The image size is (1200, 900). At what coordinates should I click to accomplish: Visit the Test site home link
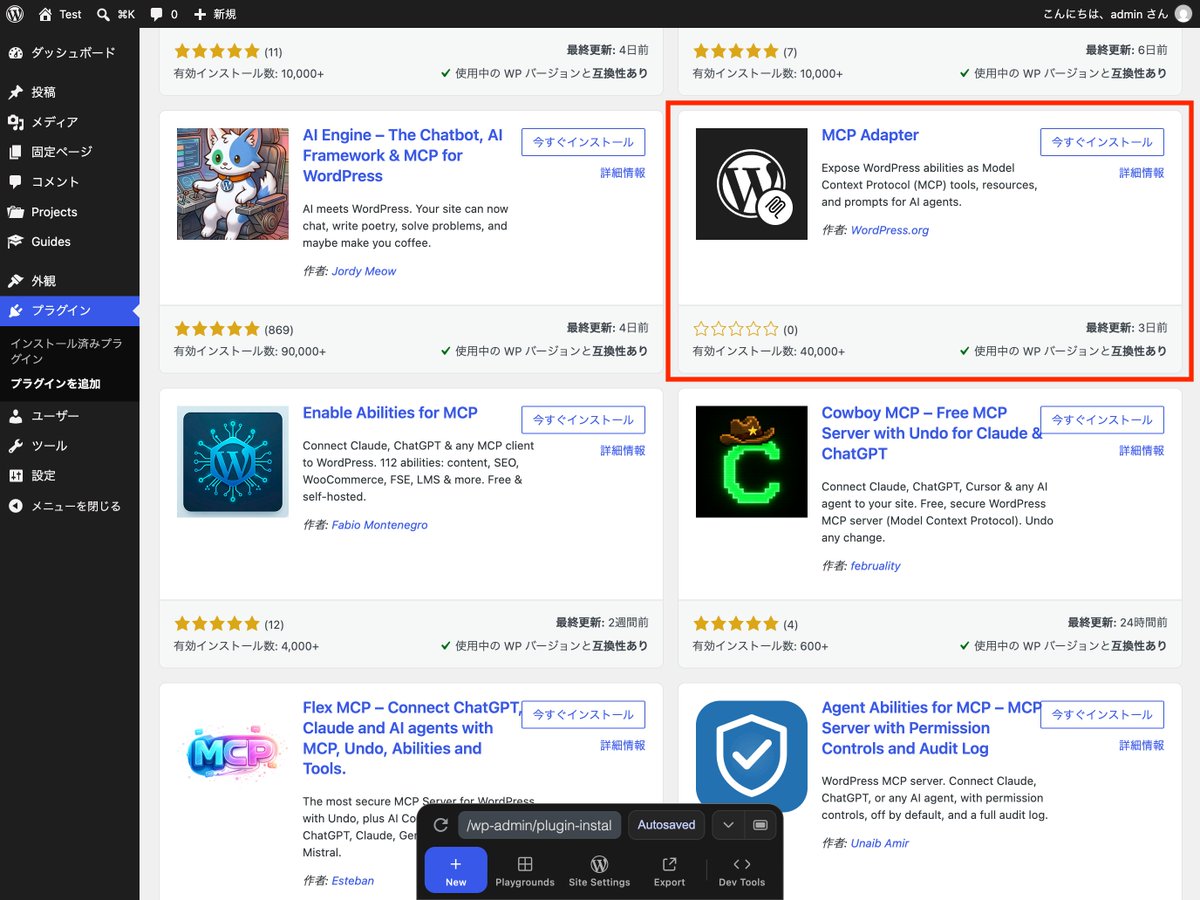tap(59, 14)
